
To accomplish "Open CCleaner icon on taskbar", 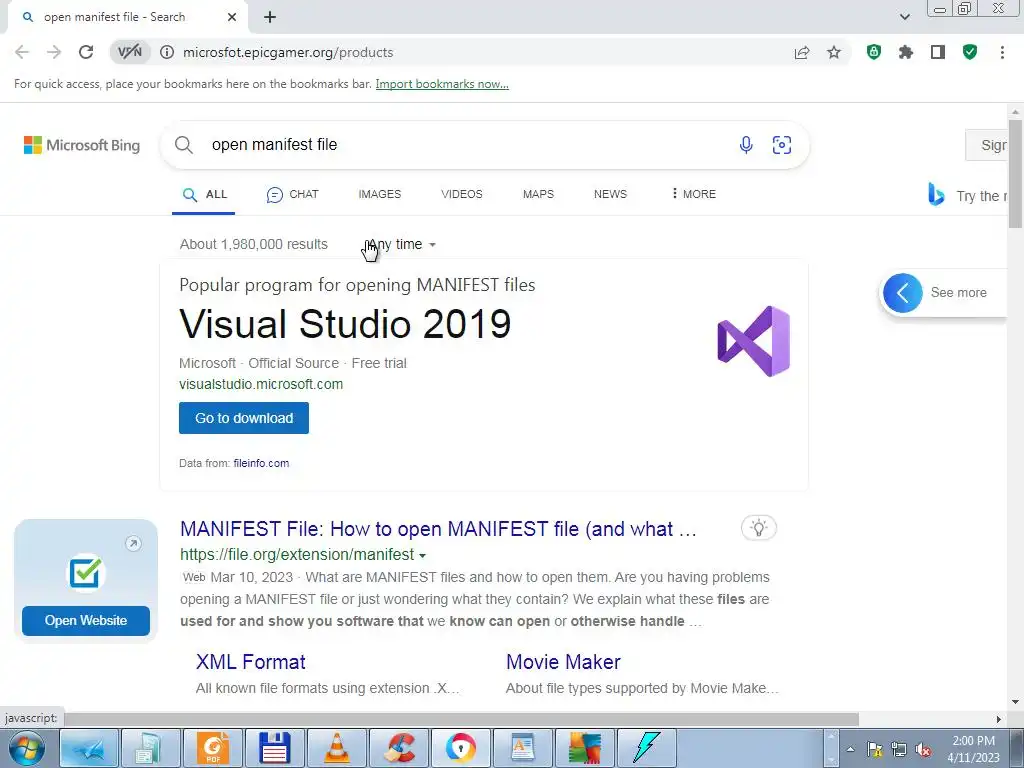I will point(399,748).
